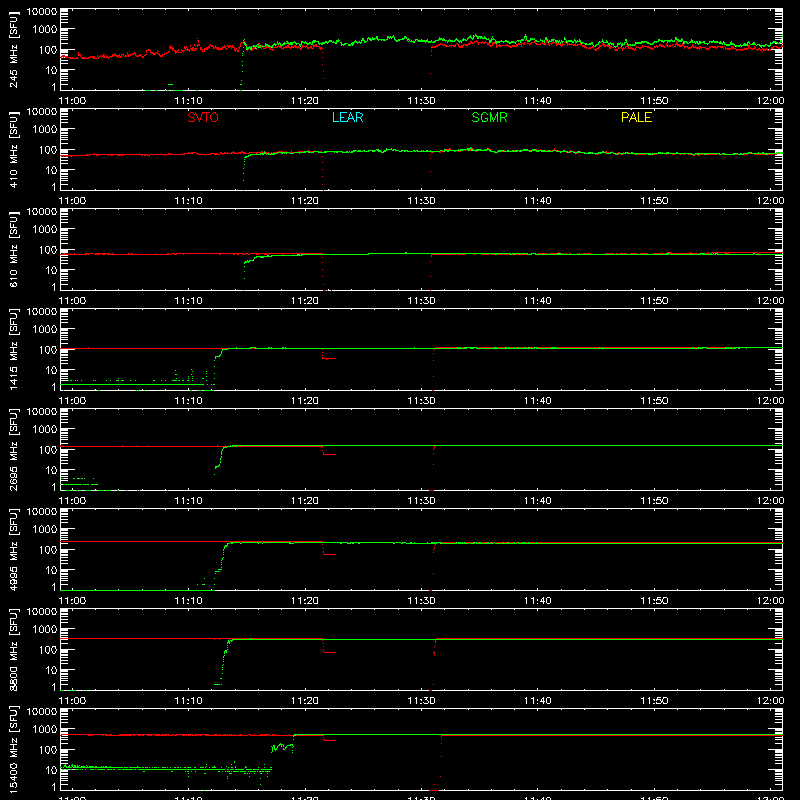Click the 11:30 tick label below 245 MHz plot

point(421,101)
